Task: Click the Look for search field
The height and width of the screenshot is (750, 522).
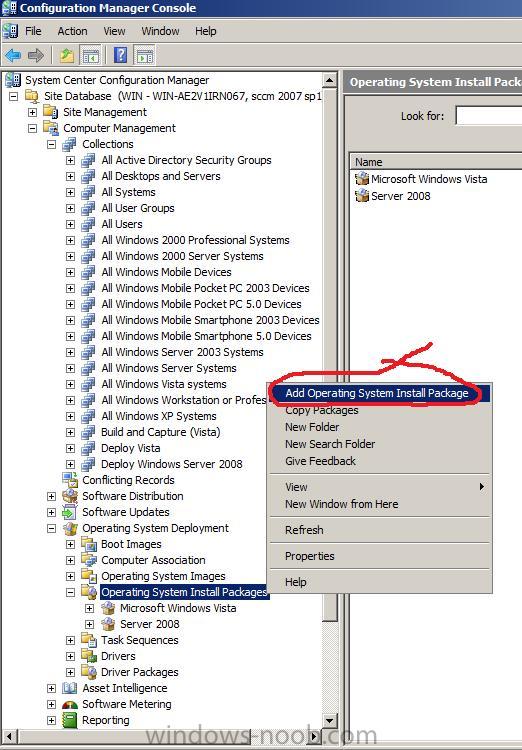Action: click(489, 116)
